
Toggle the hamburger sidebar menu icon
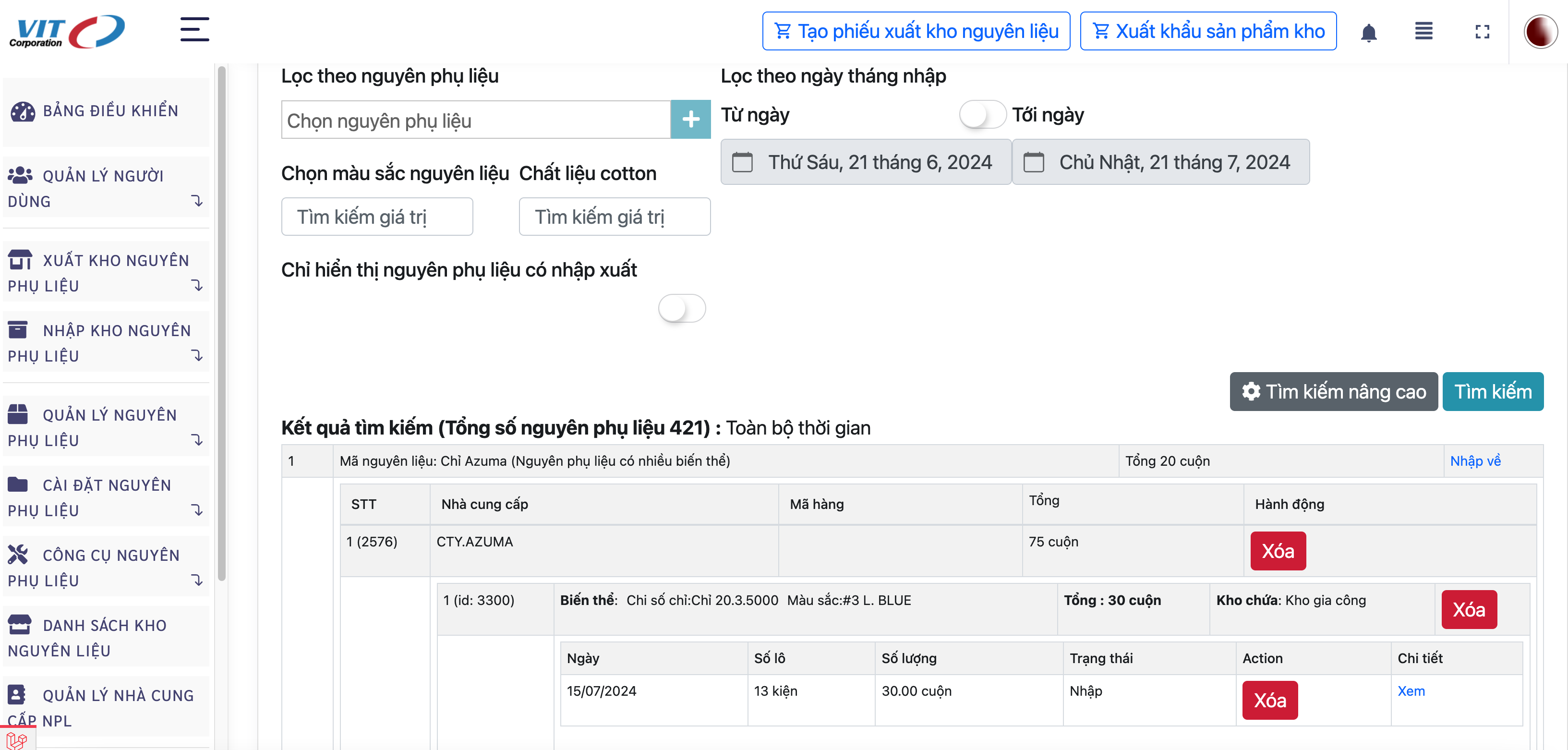tap(195, 30)
